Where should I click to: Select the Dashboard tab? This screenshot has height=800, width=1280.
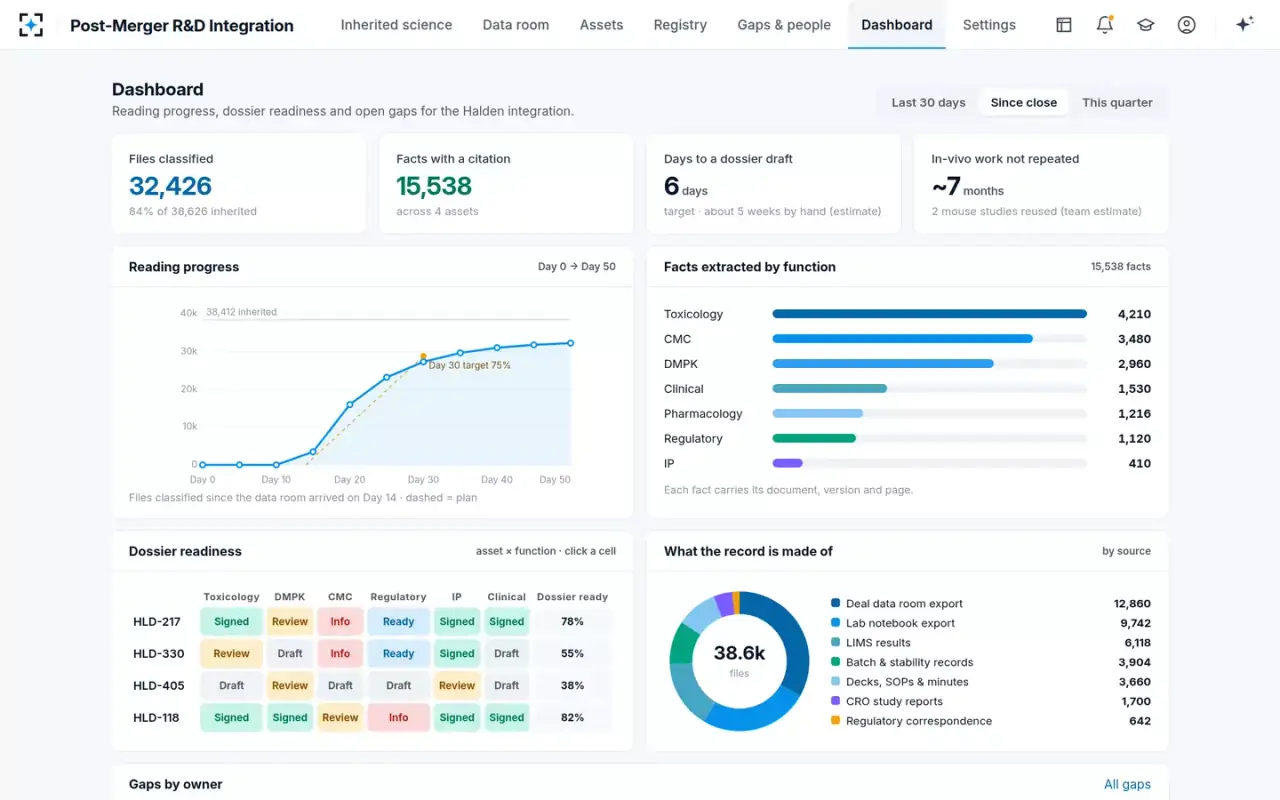[x=897, y=25]
